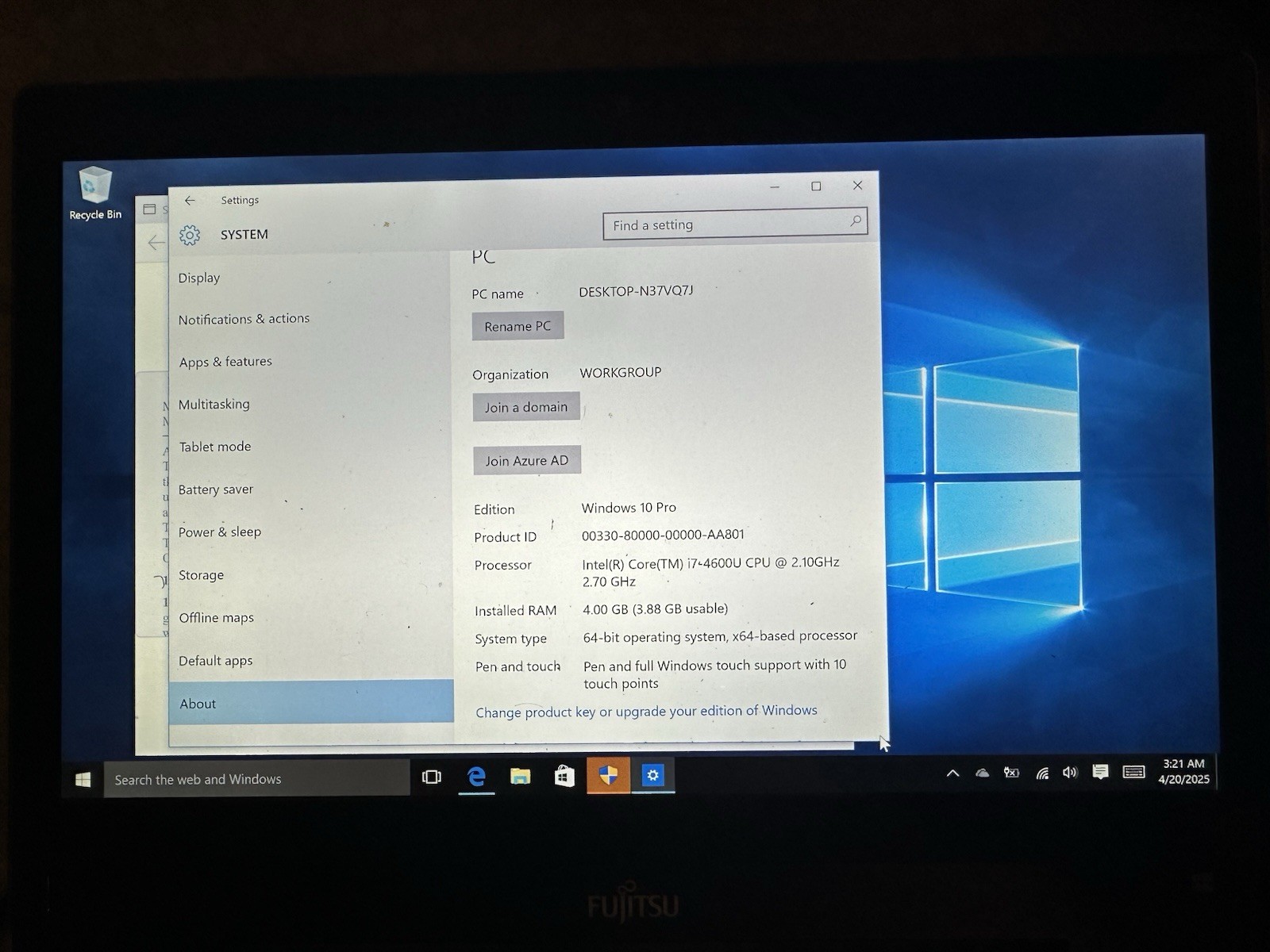Screen dimensions: 1270x952
Task: Open Task View on the taskbar
Action: pyautogui.click(x=432, y=777)
